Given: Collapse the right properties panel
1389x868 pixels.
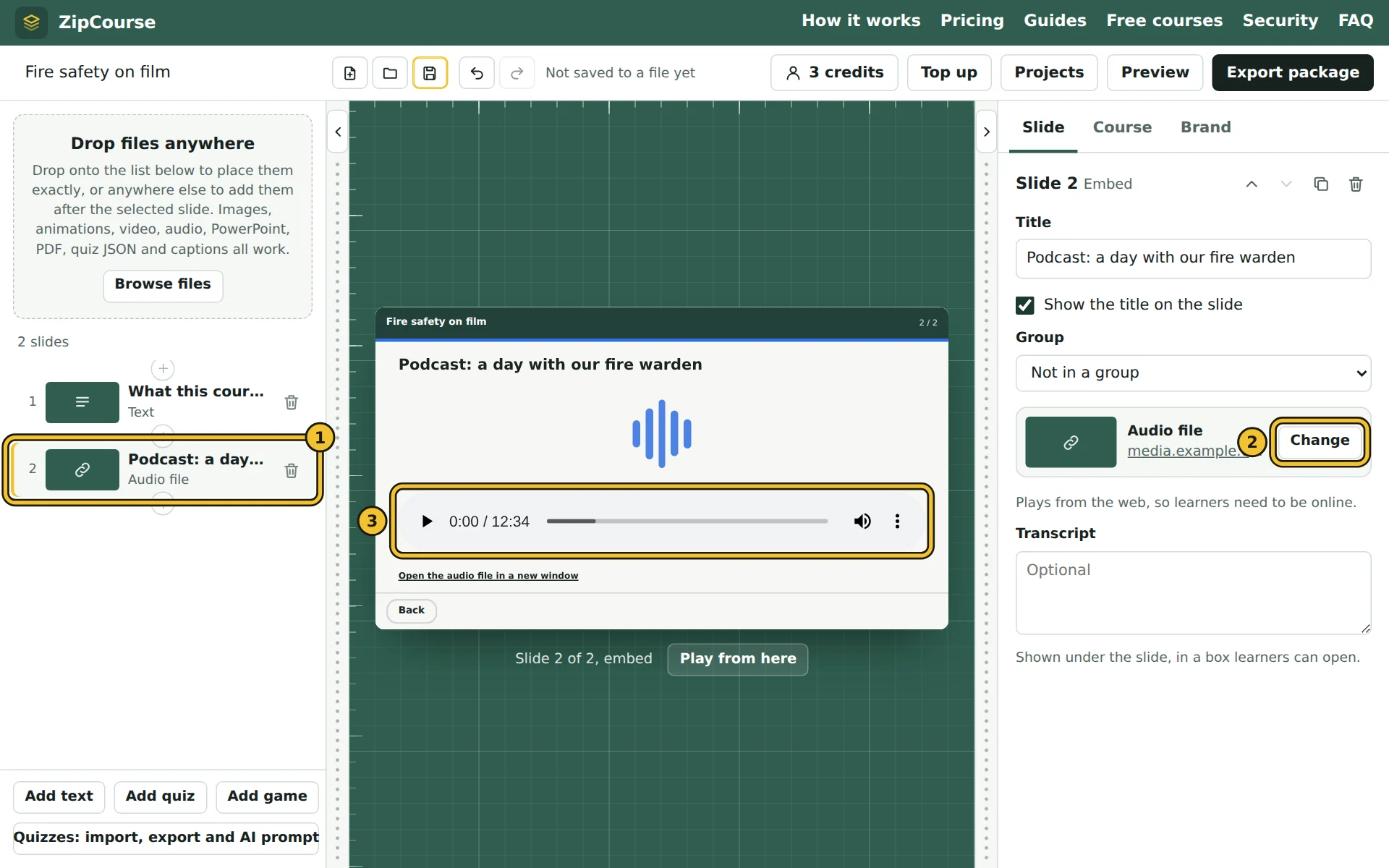Looking at the screenshot, I should pos(986,132).
